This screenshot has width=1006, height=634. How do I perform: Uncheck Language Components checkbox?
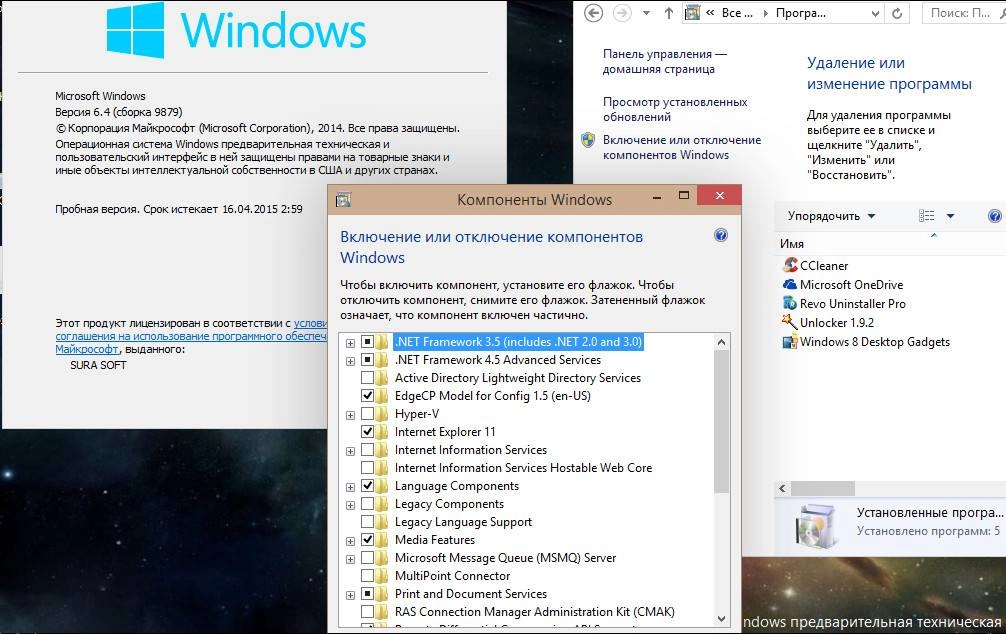(368, 486)
